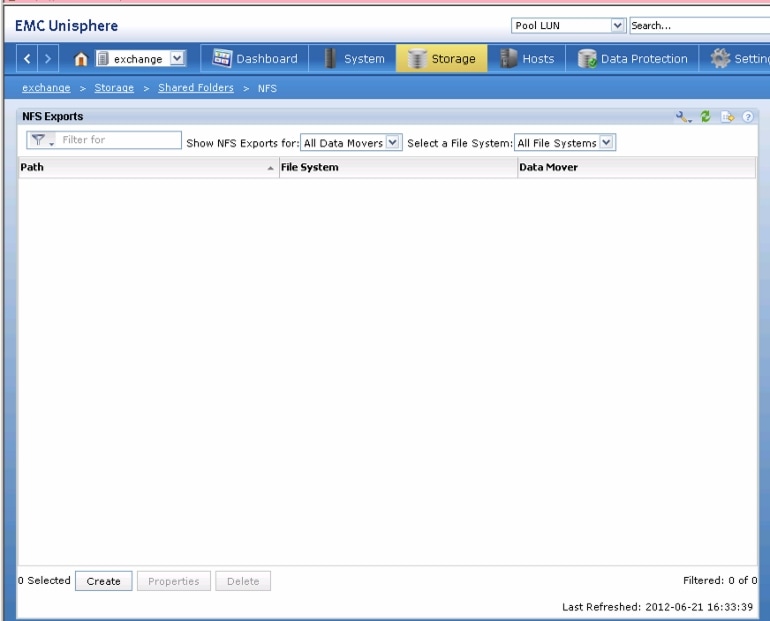Click the export table data icon
Screen dimensions: 770x621
coord(727,117)
